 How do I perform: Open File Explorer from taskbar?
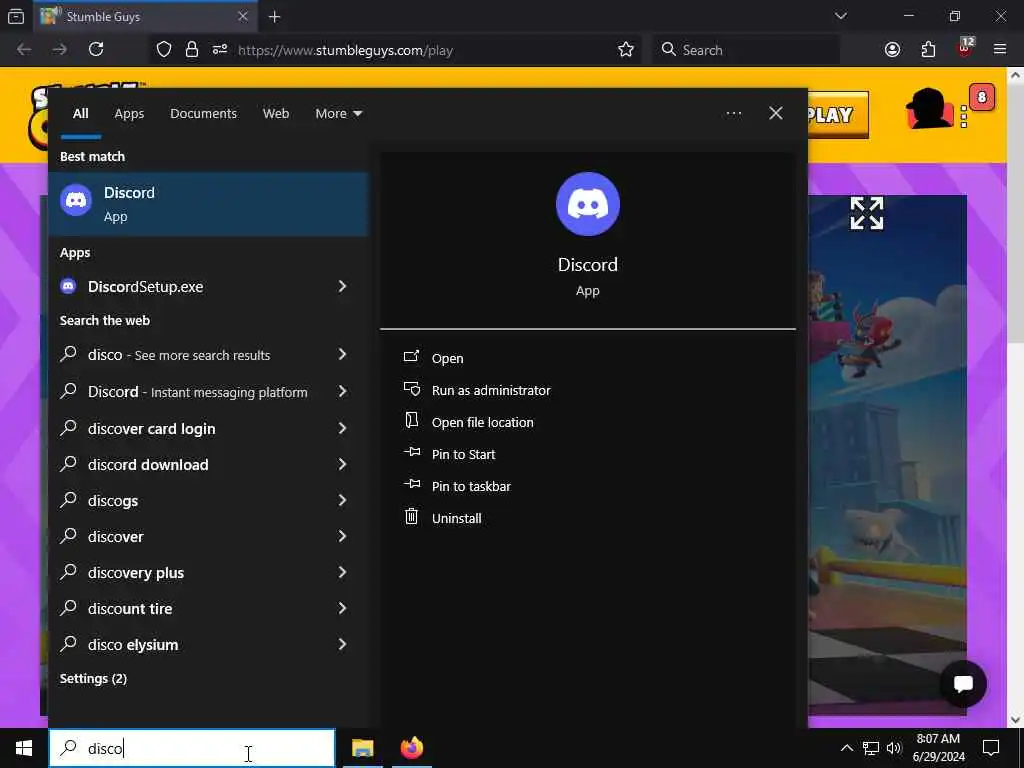362,748
